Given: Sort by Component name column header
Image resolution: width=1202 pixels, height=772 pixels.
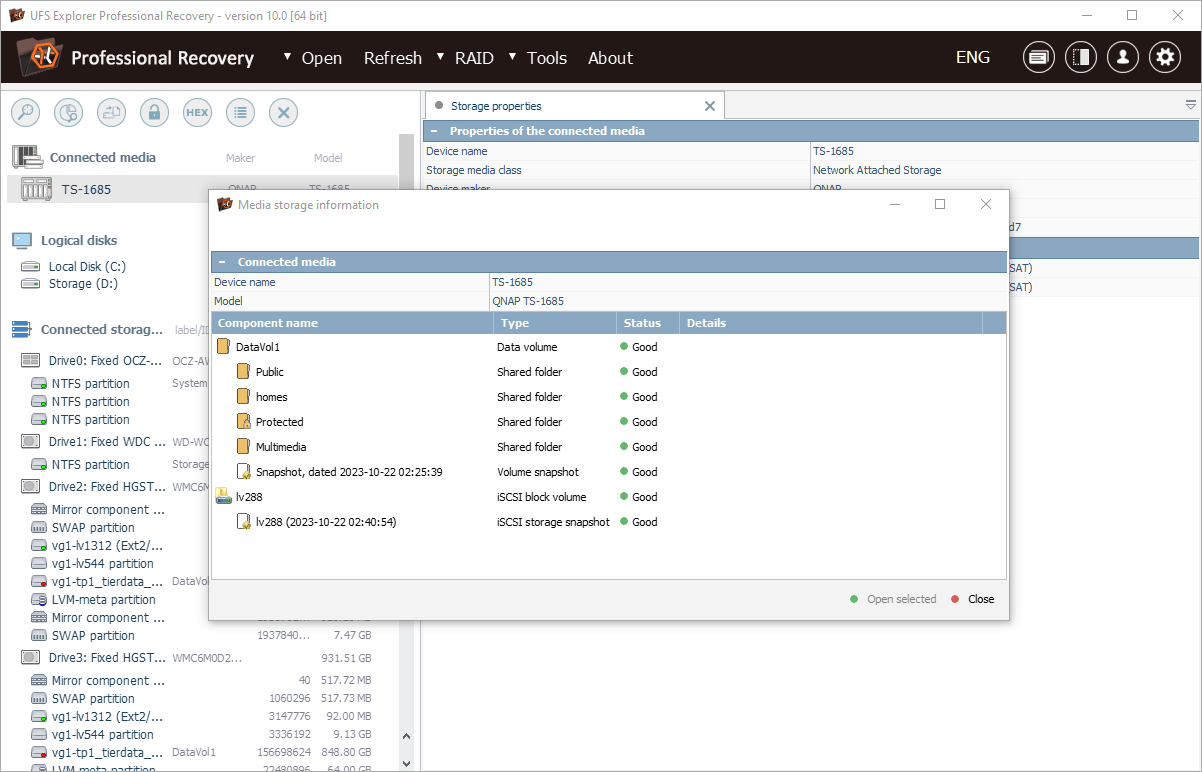Looking at the screenshot, I should point(352,323).
